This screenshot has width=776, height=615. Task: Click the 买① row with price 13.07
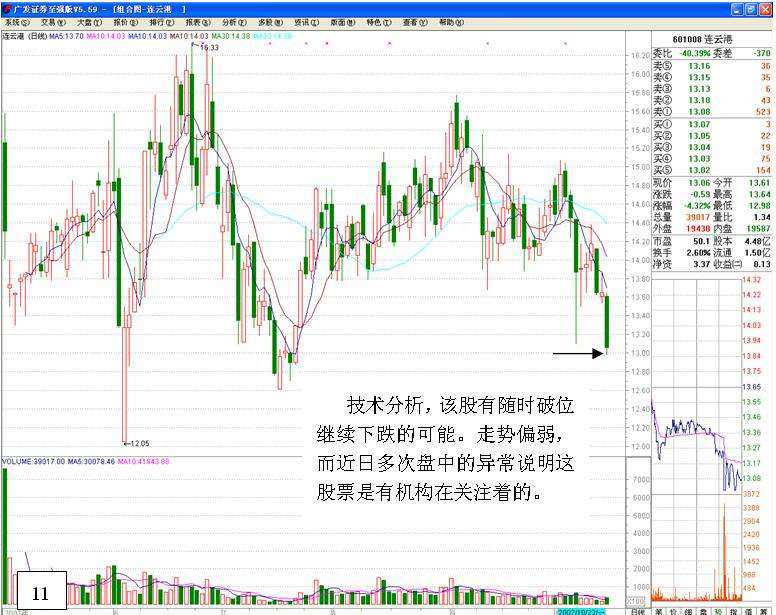(x=712, y=124)
